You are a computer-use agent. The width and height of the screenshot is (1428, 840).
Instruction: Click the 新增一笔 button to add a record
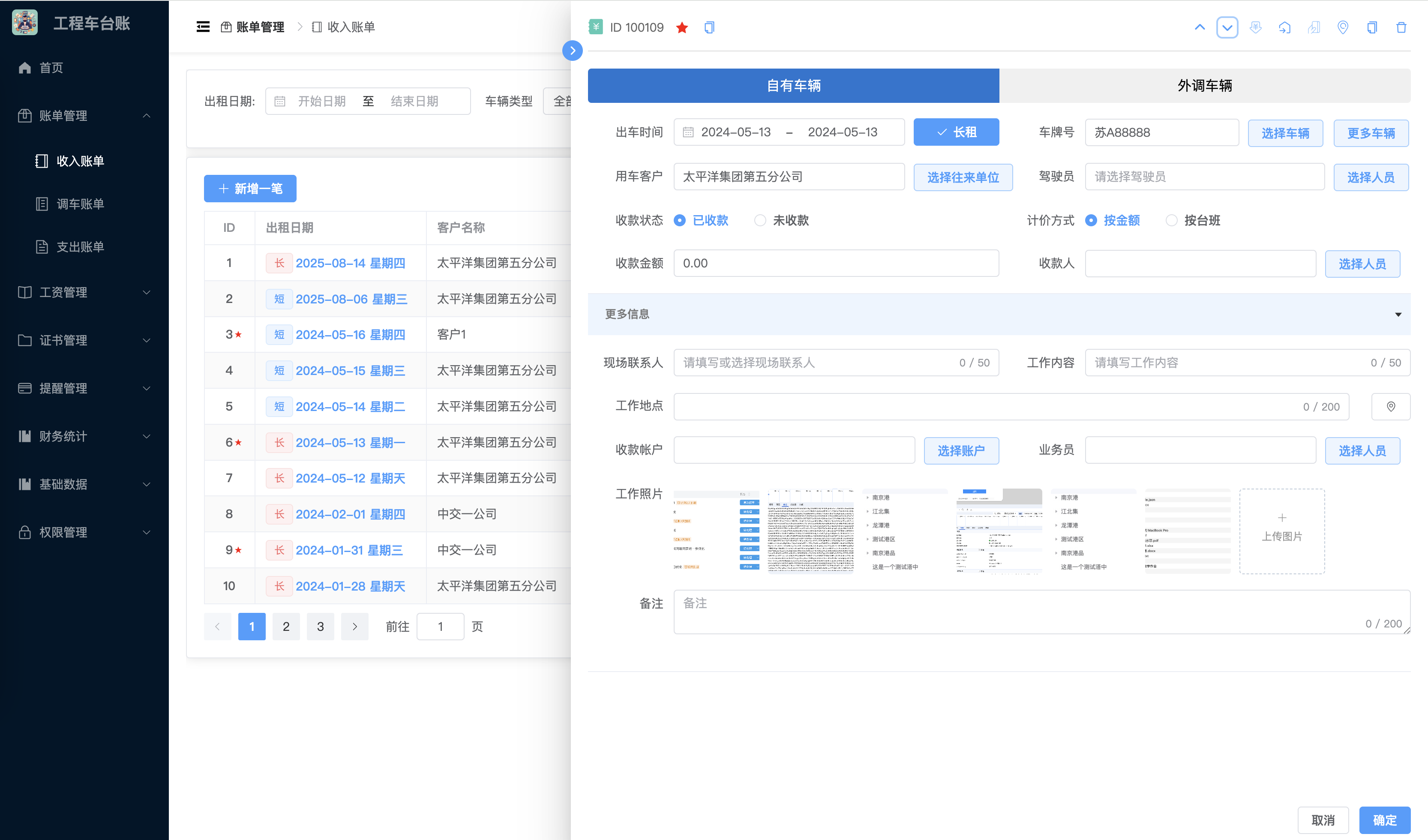point(250,188)
